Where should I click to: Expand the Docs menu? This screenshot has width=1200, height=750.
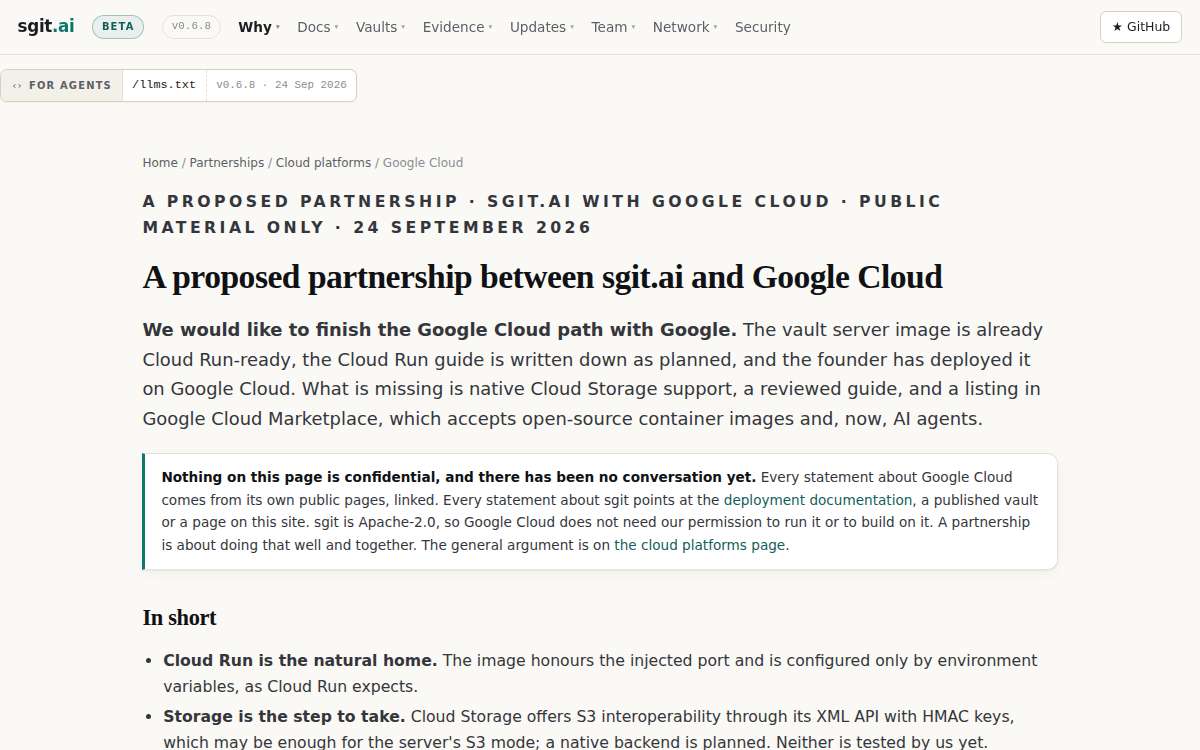tap(318, 27)
